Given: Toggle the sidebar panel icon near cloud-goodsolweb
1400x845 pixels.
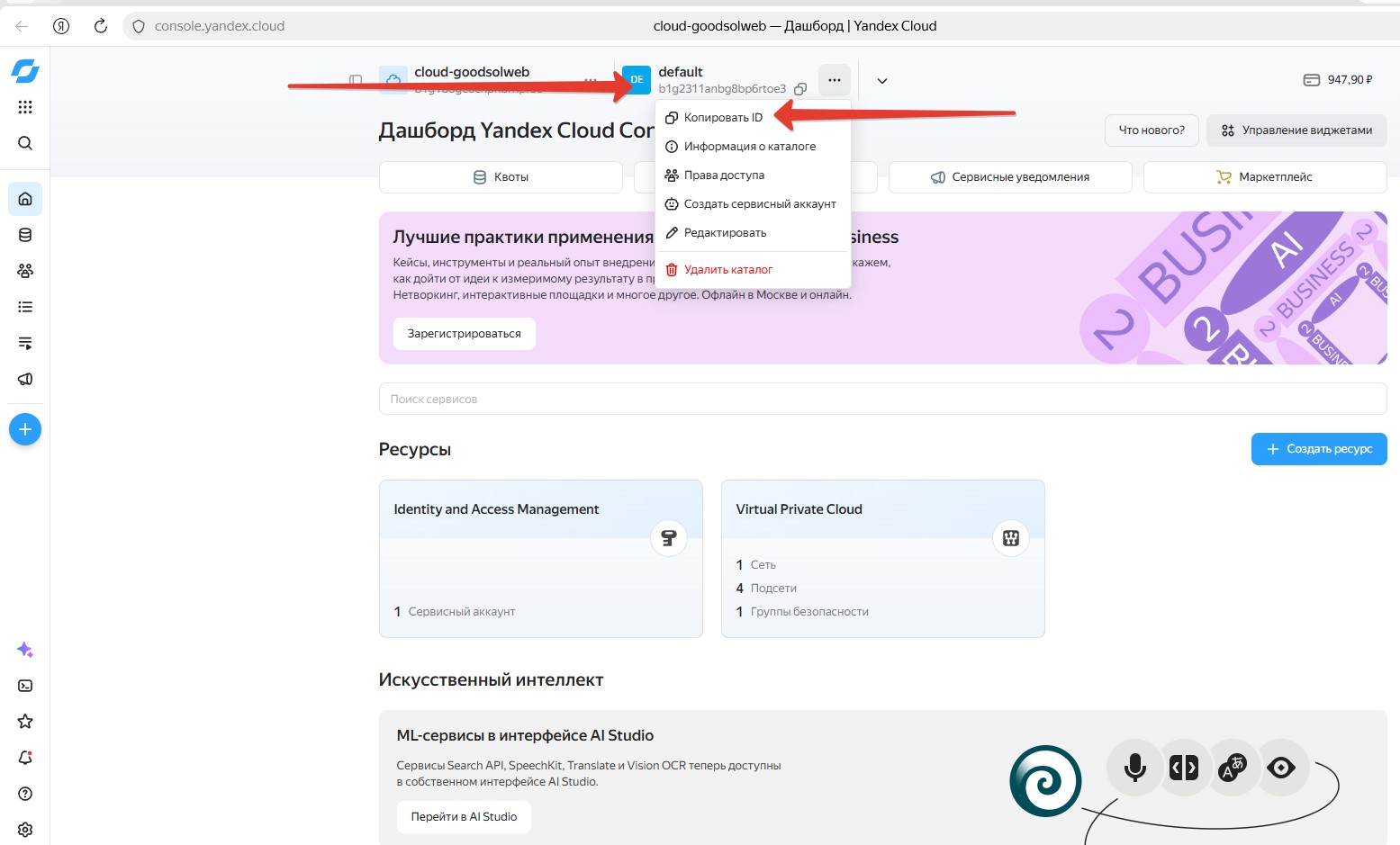Looking at the screenshot, I should (356, 80).
